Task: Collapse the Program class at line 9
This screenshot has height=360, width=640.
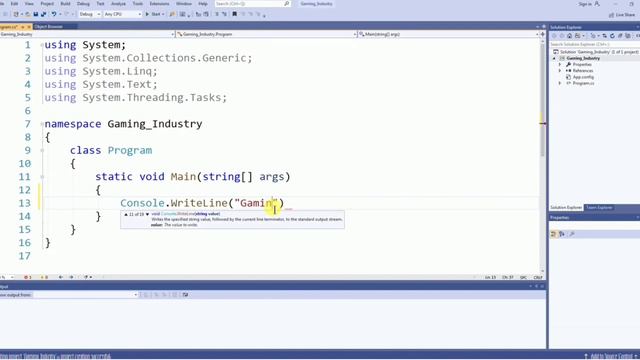Action: click(x=42, y=150)
